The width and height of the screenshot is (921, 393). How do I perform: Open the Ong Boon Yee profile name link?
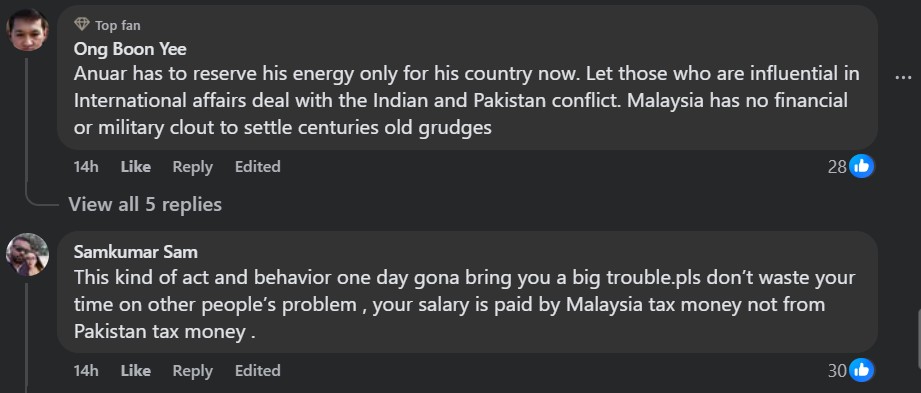tap(130, 49)
